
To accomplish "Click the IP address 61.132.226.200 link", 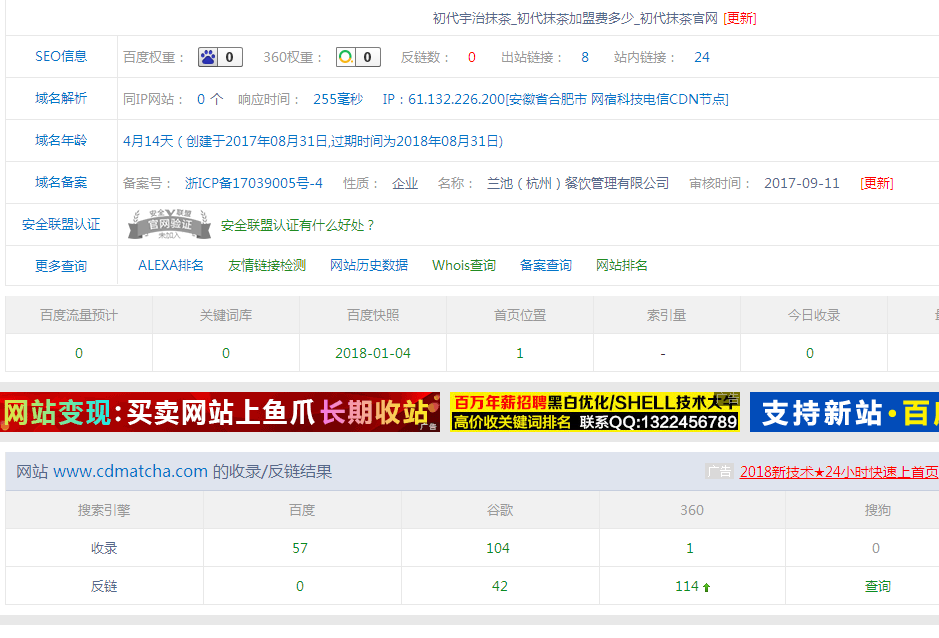I will coord(555,99).
